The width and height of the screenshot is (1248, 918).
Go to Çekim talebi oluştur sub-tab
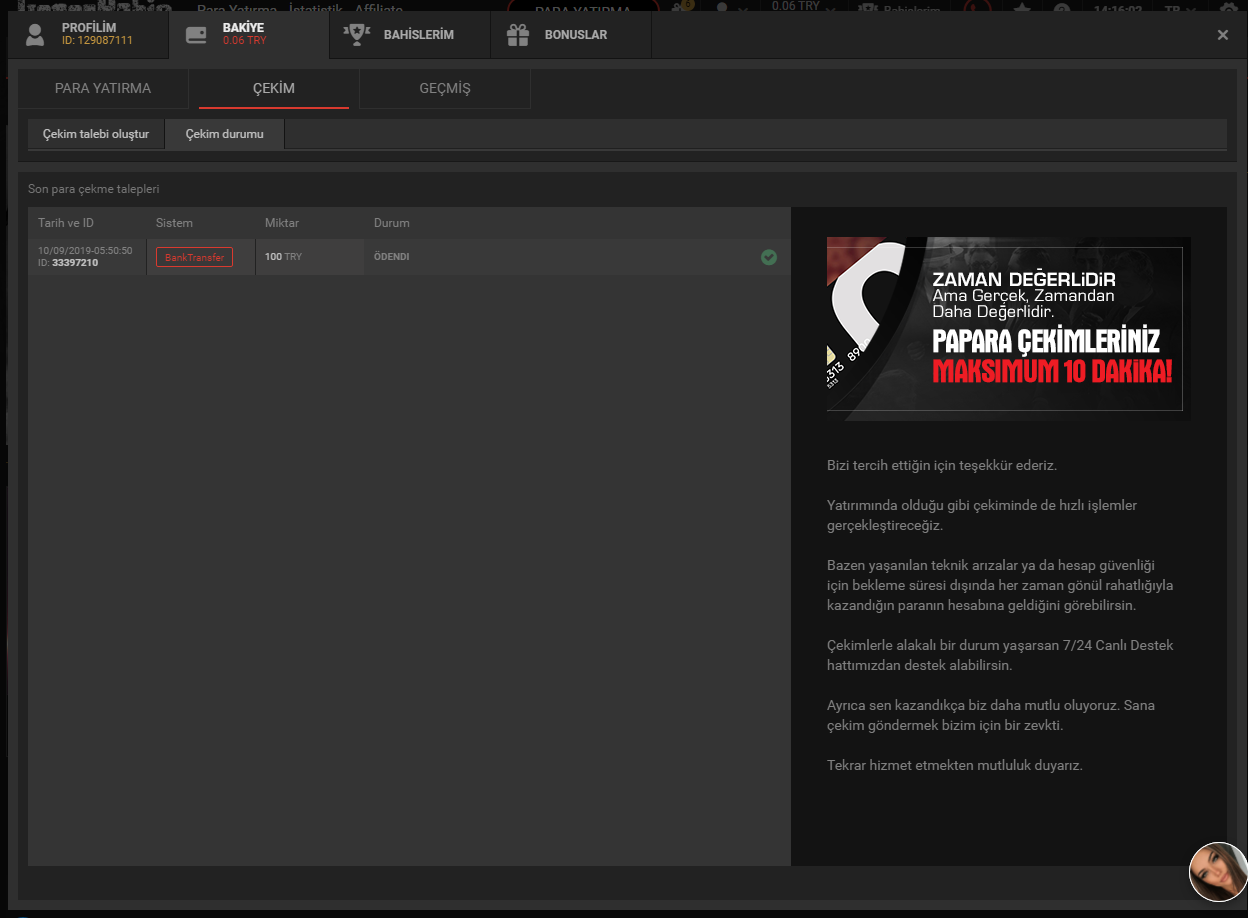(x=96, y=134)
